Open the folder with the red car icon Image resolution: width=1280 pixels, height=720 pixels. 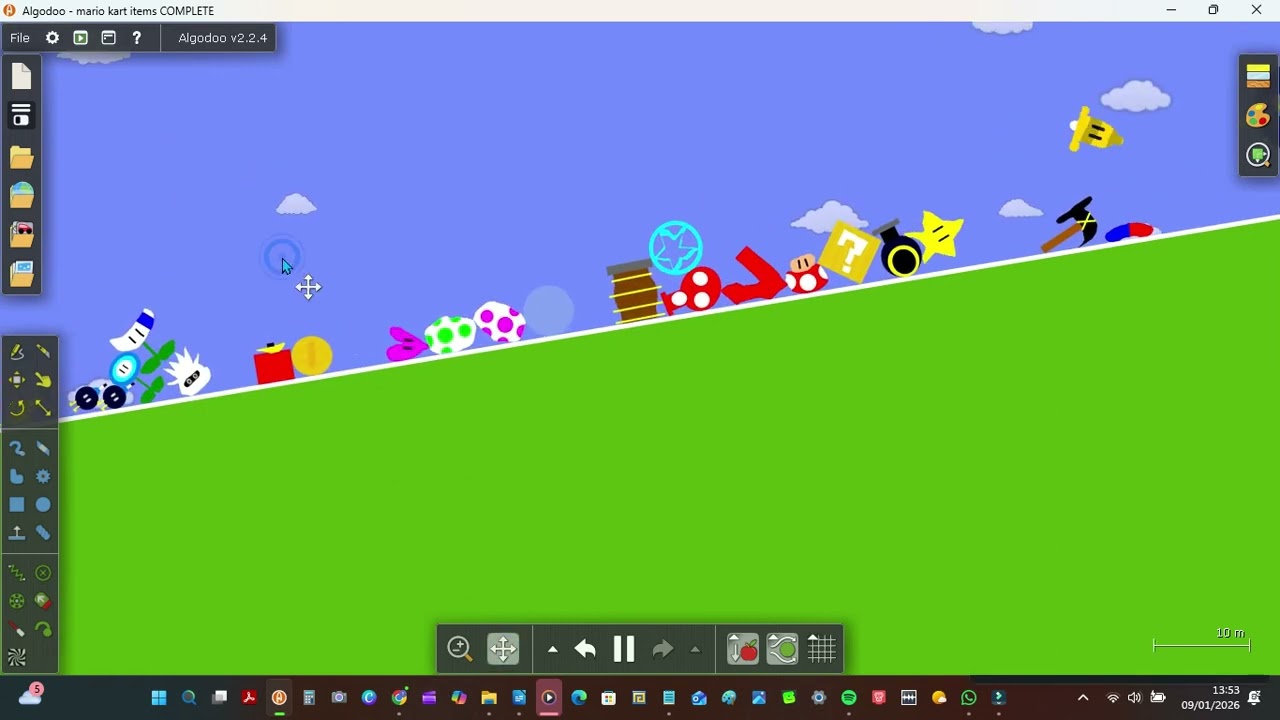(22, 234)
